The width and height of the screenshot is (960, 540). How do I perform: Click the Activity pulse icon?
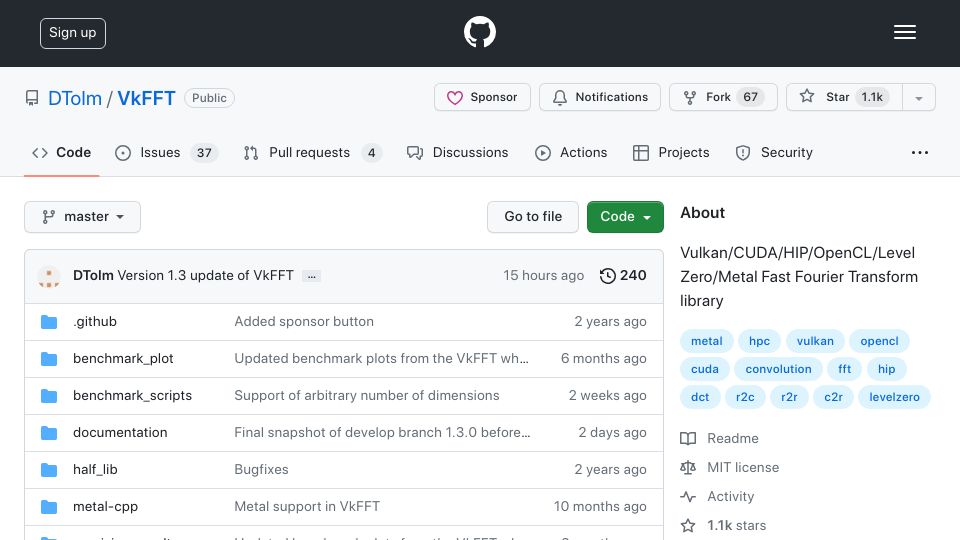coord(688,497)
